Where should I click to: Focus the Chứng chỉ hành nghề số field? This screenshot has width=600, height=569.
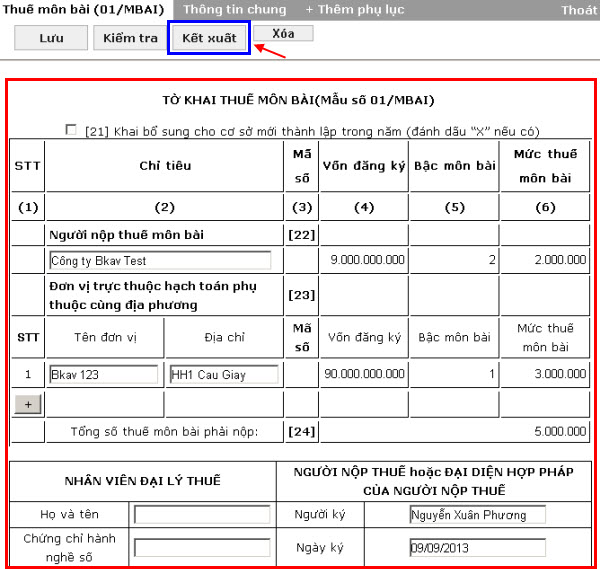(202, 548)
